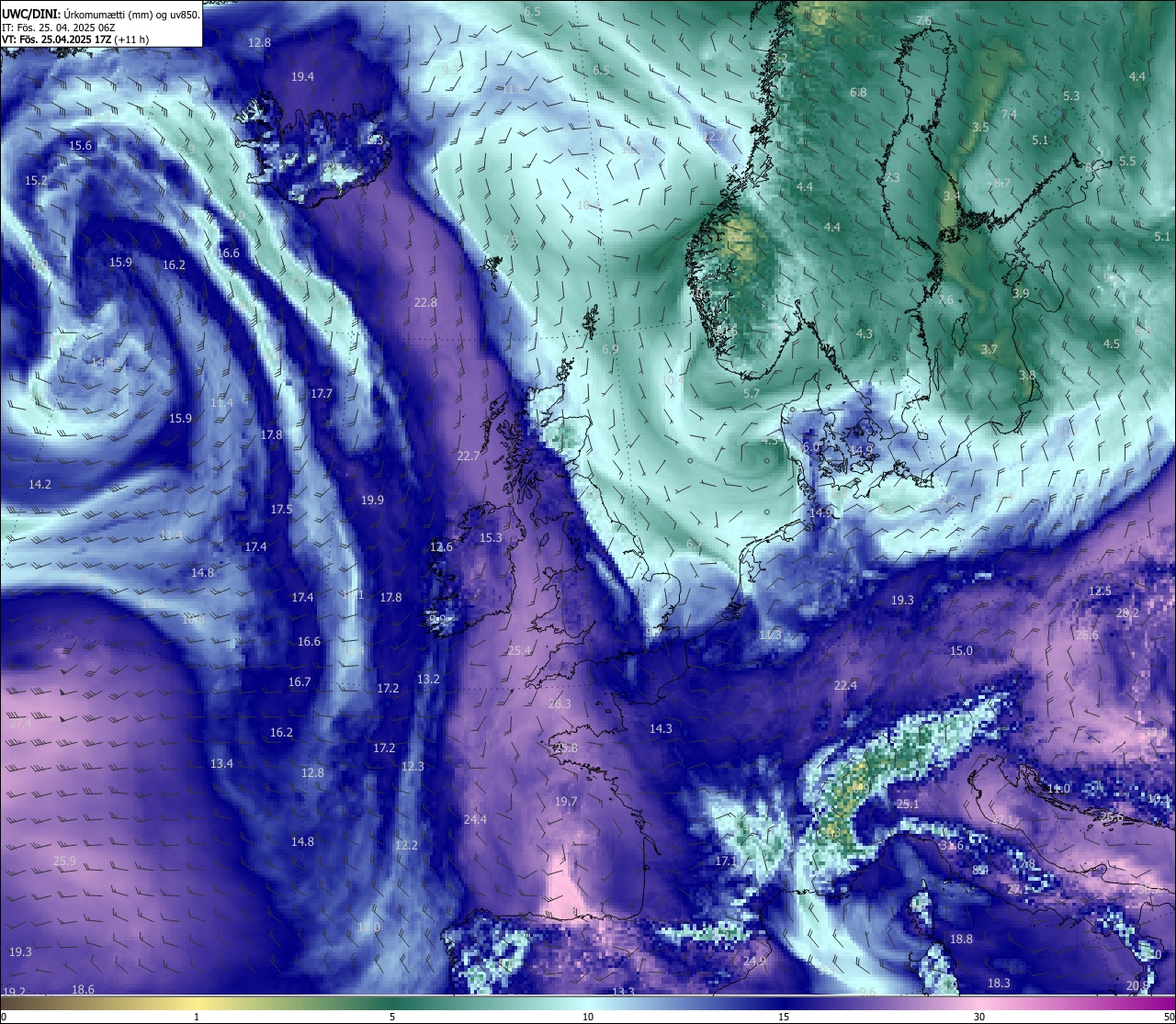Click the 5.5 value on the map

coord(1127,162)
